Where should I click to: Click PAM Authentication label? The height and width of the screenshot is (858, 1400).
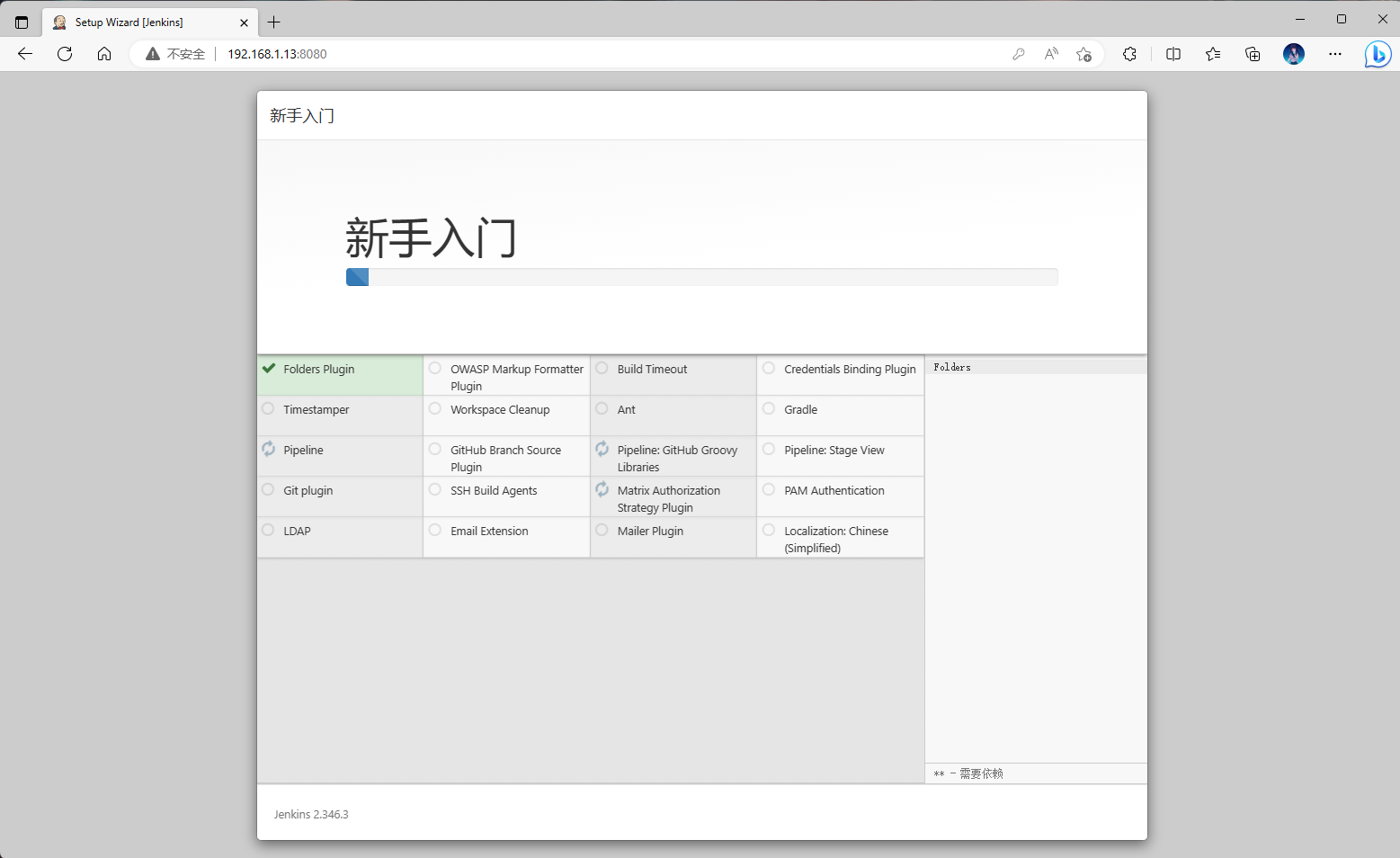pyautogui.click(x=834, y=491)
